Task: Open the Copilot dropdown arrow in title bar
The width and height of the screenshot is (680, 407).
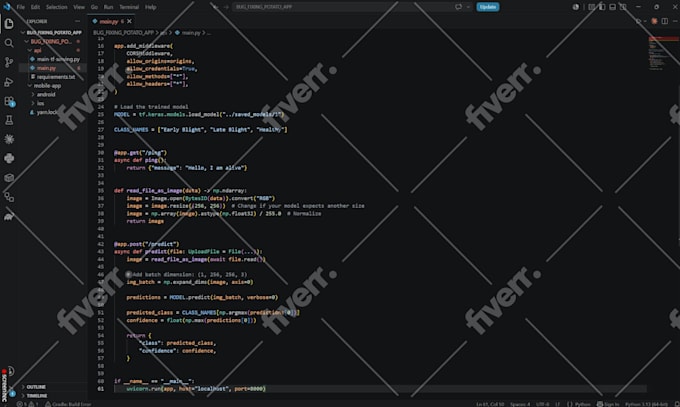Action: 468,7
